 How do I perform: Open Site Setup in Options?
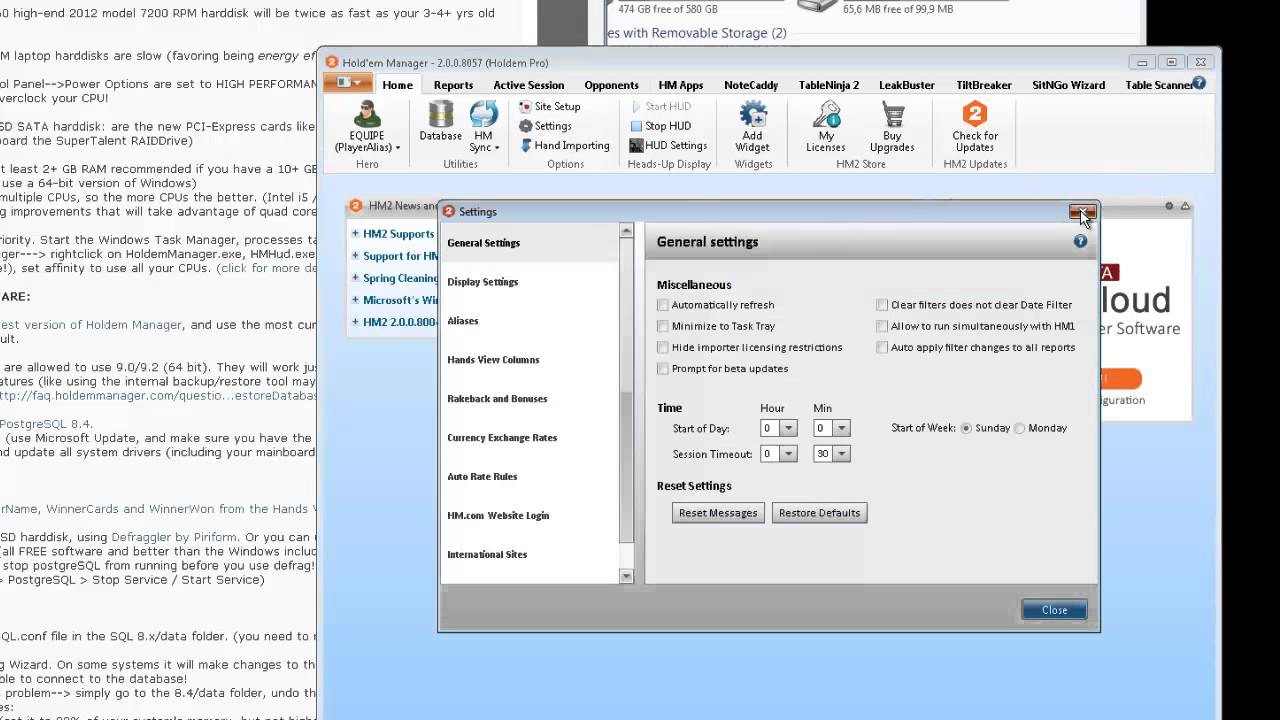[549, 106]
